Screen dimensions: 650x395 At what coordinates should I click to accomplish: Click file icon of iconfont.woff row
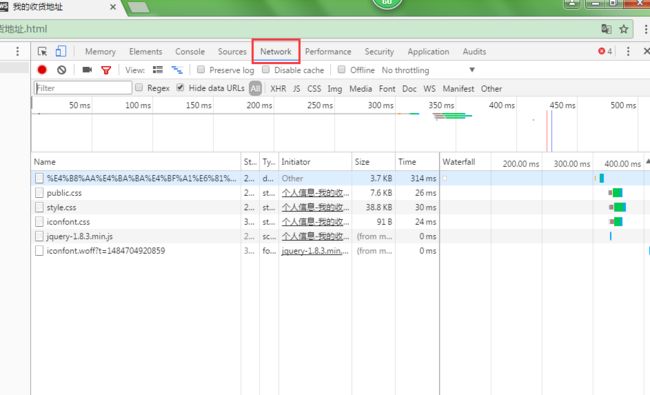(39, 251)
